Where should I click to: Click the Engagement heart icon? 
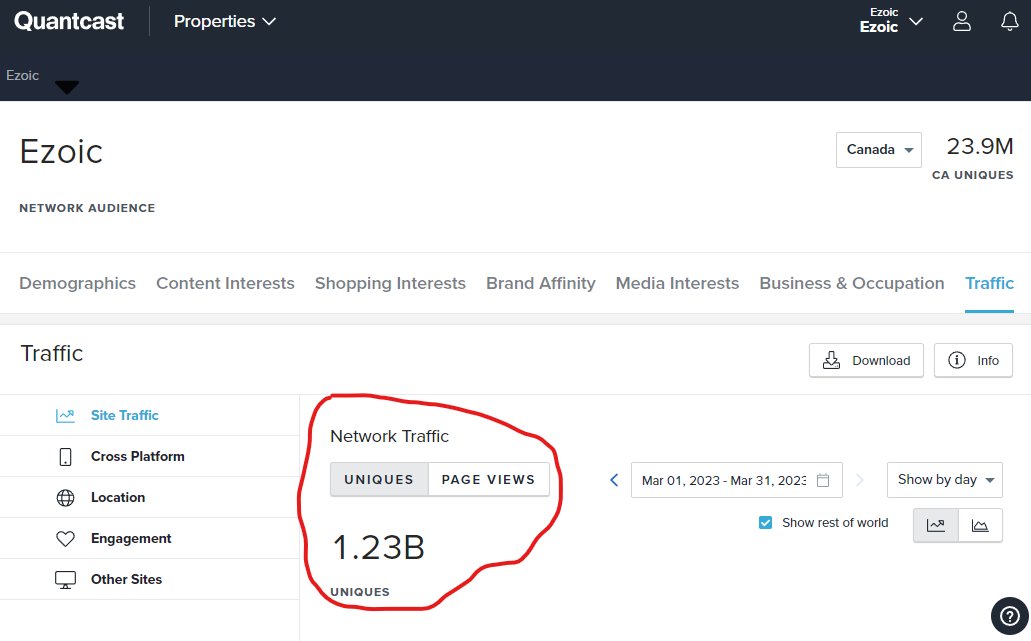65,538
